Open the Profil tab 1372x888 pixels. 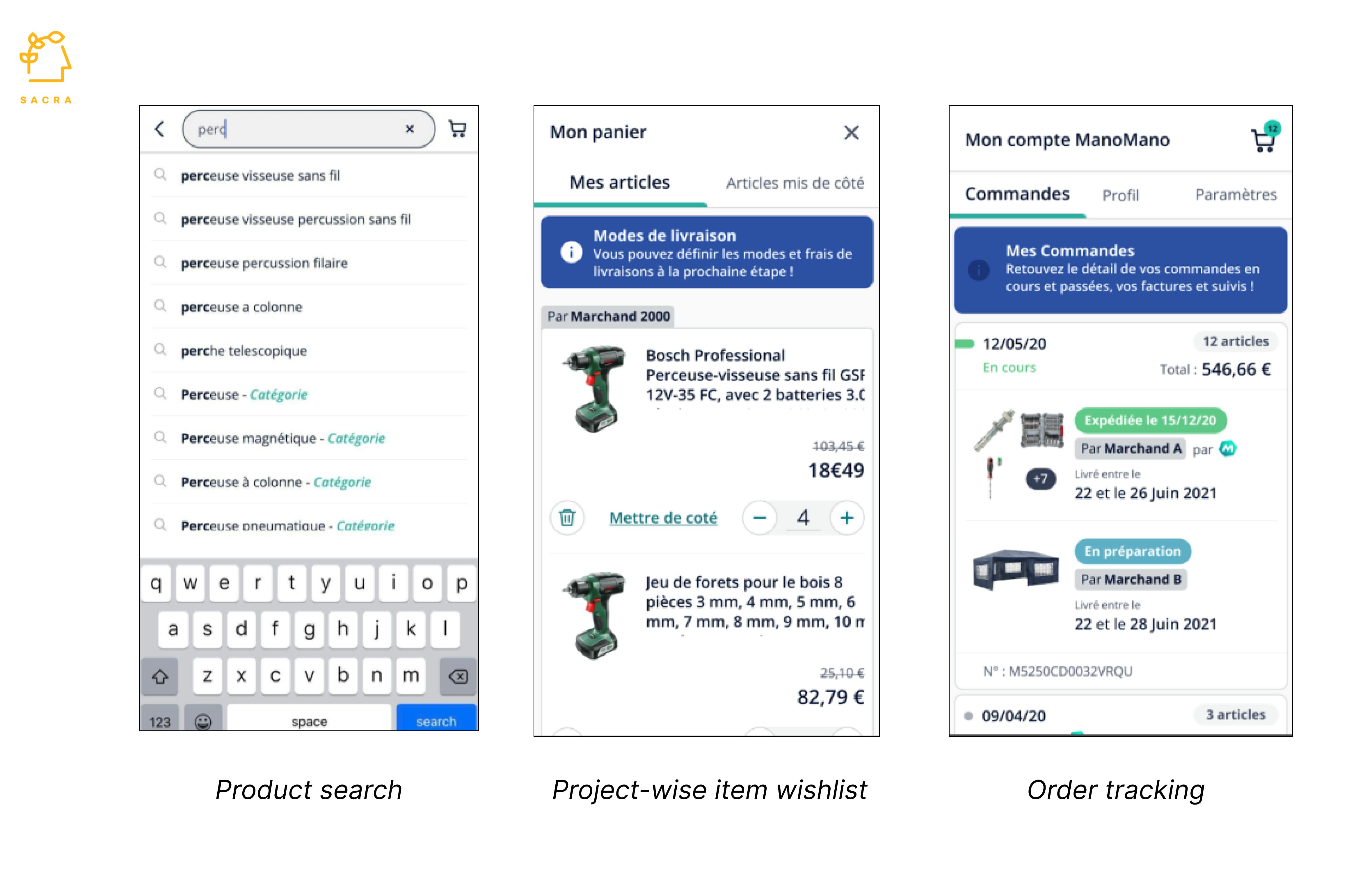[1120, 195]
